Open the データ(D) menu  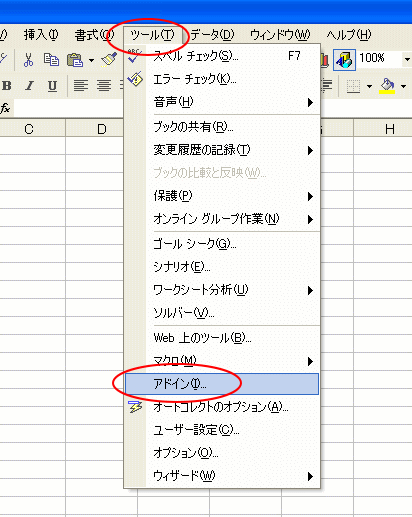(212, 35)
